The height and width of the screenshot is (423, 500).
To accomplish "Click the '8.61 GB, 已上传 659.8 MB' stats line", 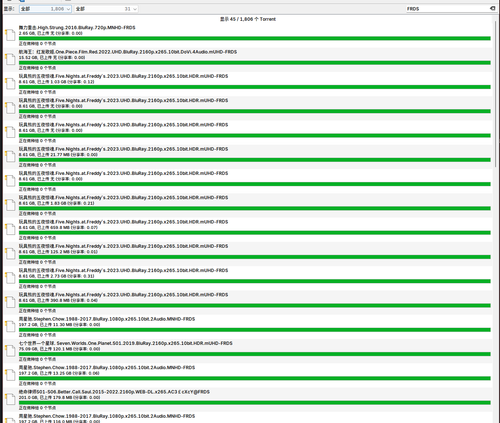I will pyautogui.click(x=58, y=228).
